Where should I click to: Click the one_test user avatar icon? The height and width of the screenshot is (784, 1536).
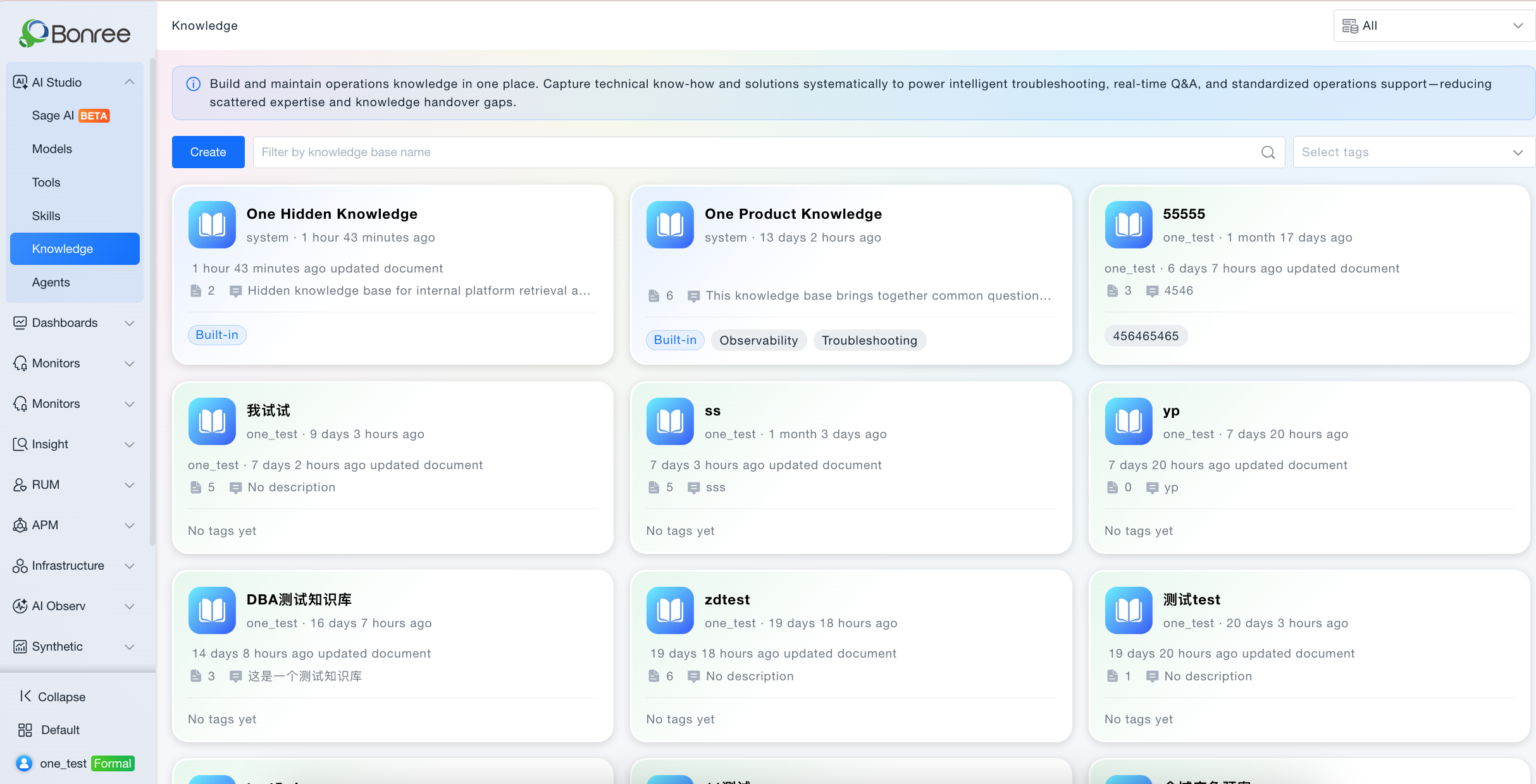(x=24, y=763)
